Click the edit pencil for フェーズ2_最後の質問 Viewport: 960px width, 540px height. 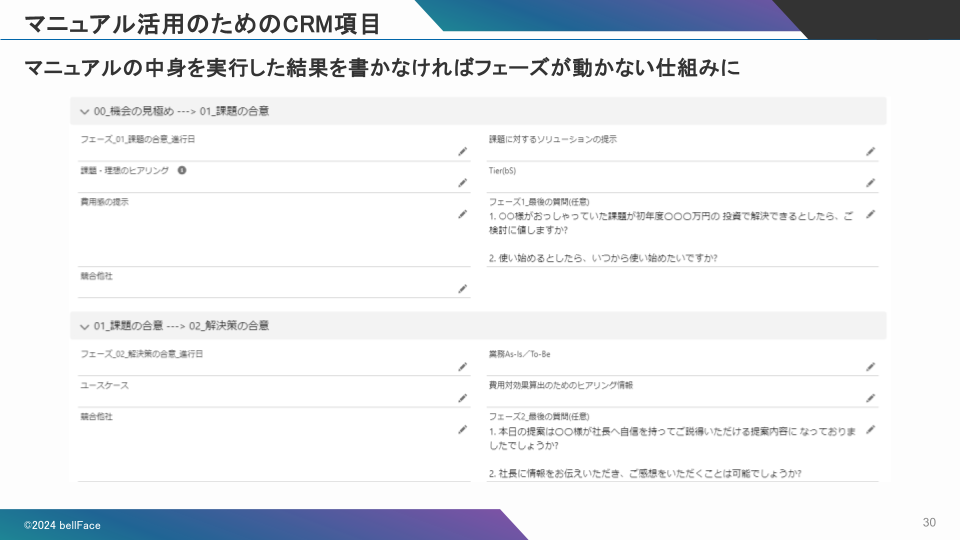[x=871, y=429]
